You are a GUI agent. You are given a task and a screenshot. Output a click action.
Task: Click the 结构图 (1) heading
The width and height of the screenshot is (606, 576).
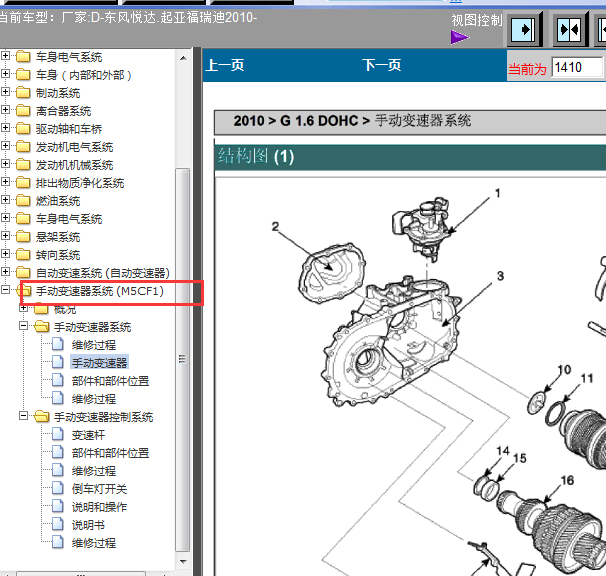point(256,157)
